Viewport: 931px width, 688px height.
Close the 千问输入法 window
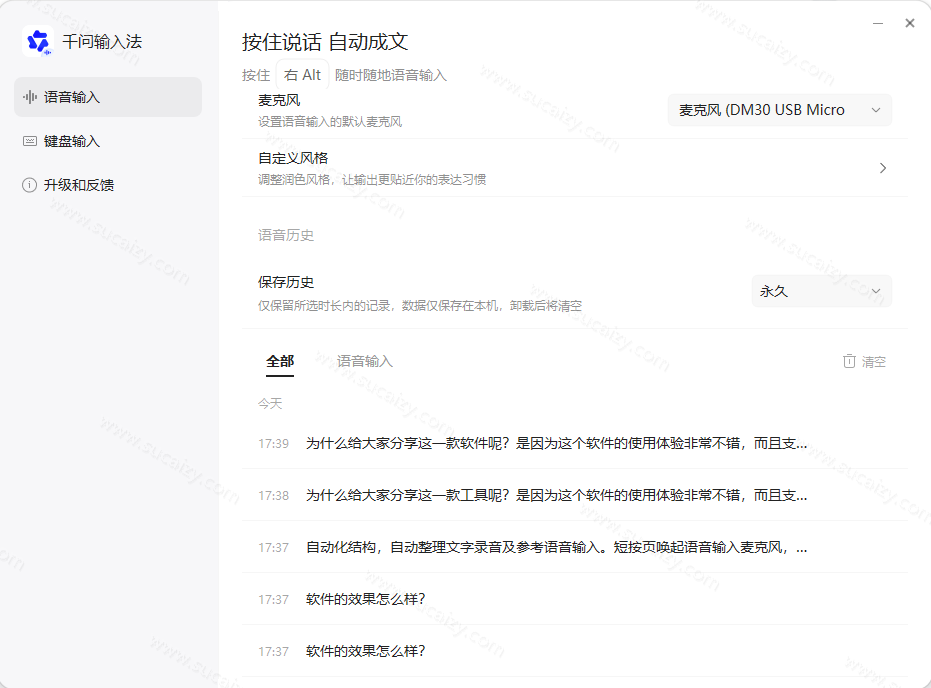(x=910, y=23)
